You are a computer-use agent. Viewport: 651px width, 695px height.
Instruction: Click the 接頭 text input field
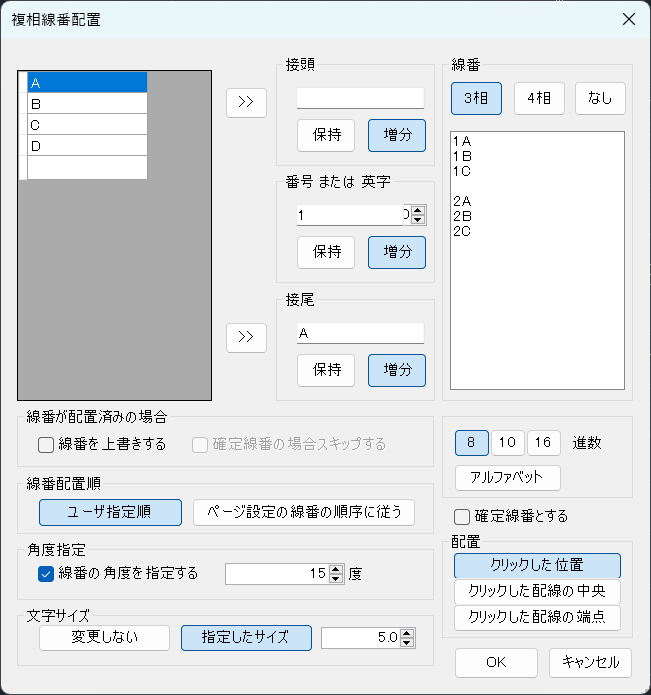click(360, 98)
